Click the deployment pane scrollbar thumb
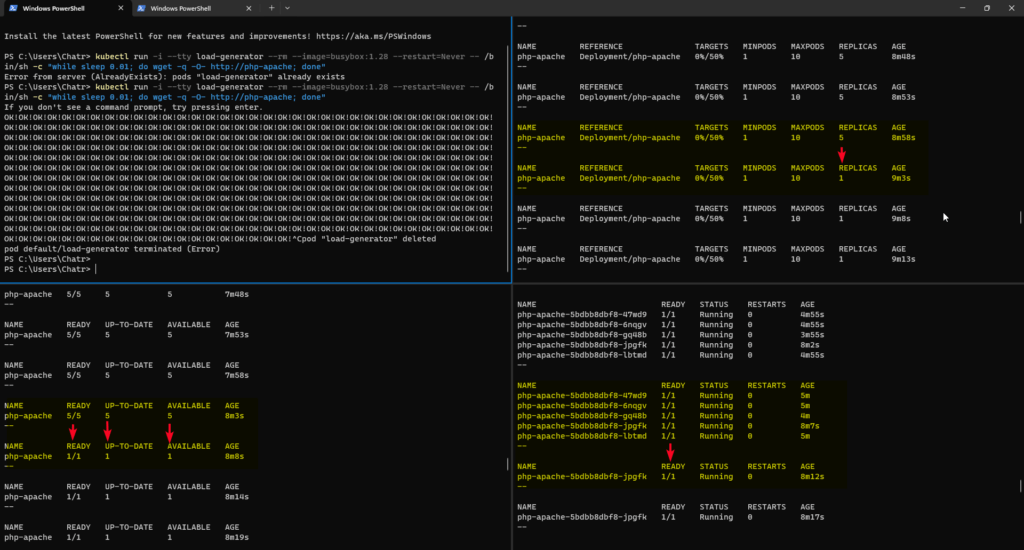The width and height of the screenshot is (1024, 550). coord(508,464)
